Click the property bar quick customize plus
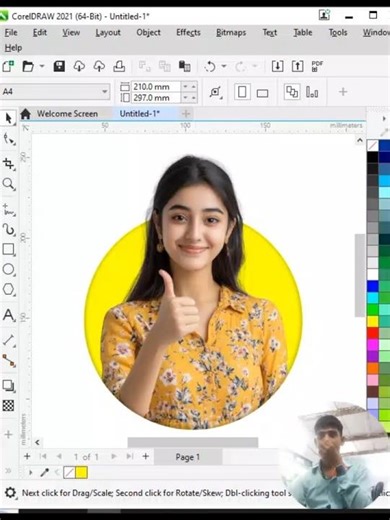The image size is (390, 520). pos(343,91)
